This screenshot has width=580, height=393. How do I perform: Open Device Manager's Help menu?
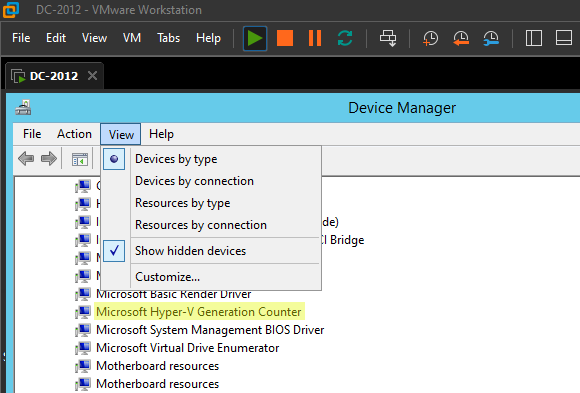click(161, 134)
